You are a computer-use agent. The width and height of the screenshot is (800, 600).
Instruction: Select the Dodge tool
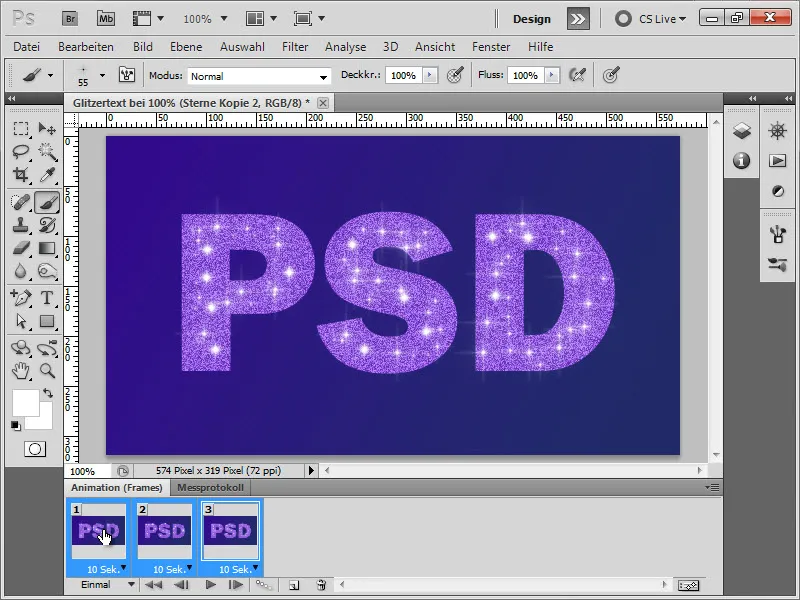[x=47, y=271]
